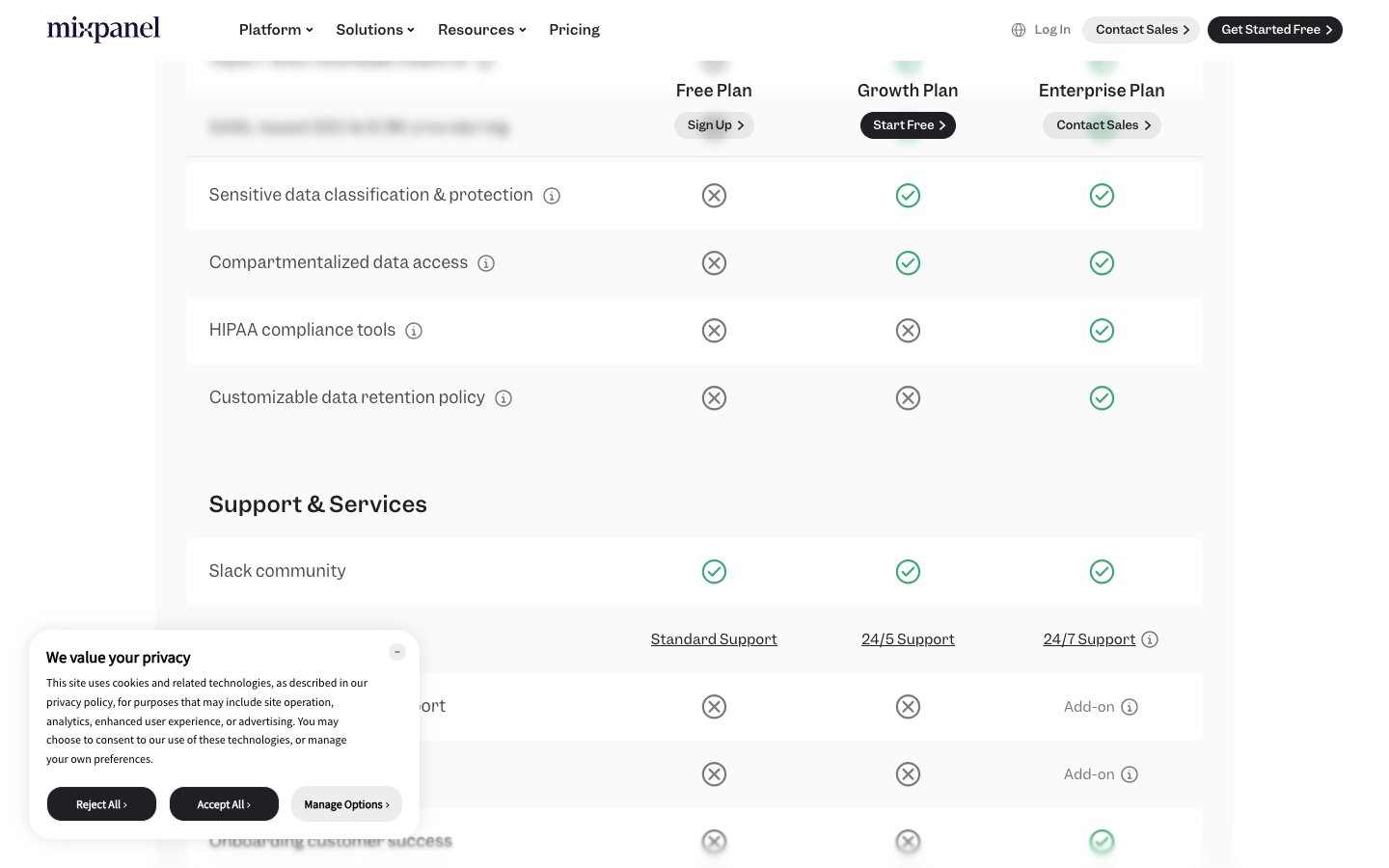Reject all cookies
The width and height of the screenshot is (1389, 868).
(101, 804)
